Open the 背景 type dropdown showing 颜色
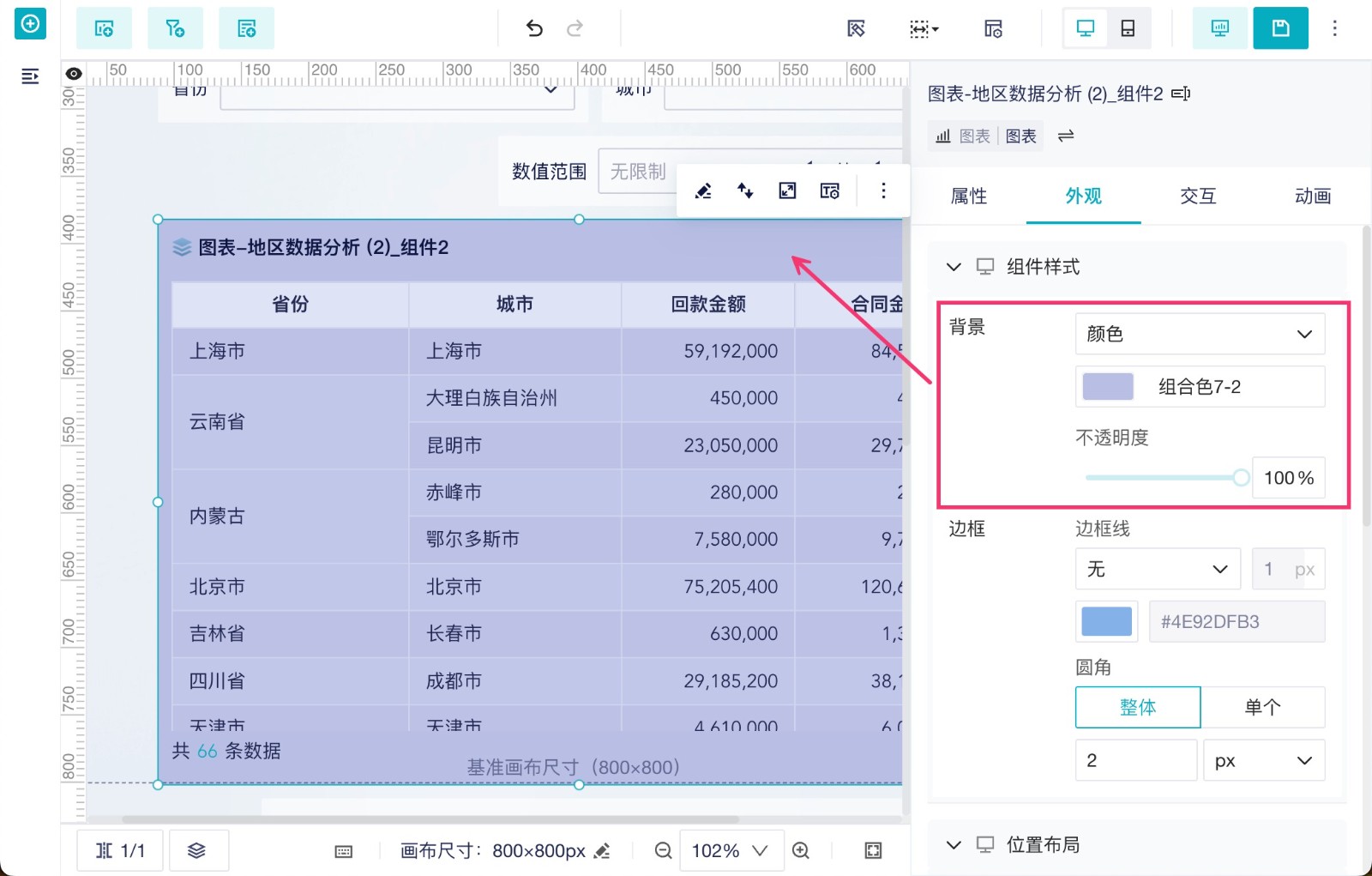The width and height of the screenshot is (1372, 876). pos(1200,334)
